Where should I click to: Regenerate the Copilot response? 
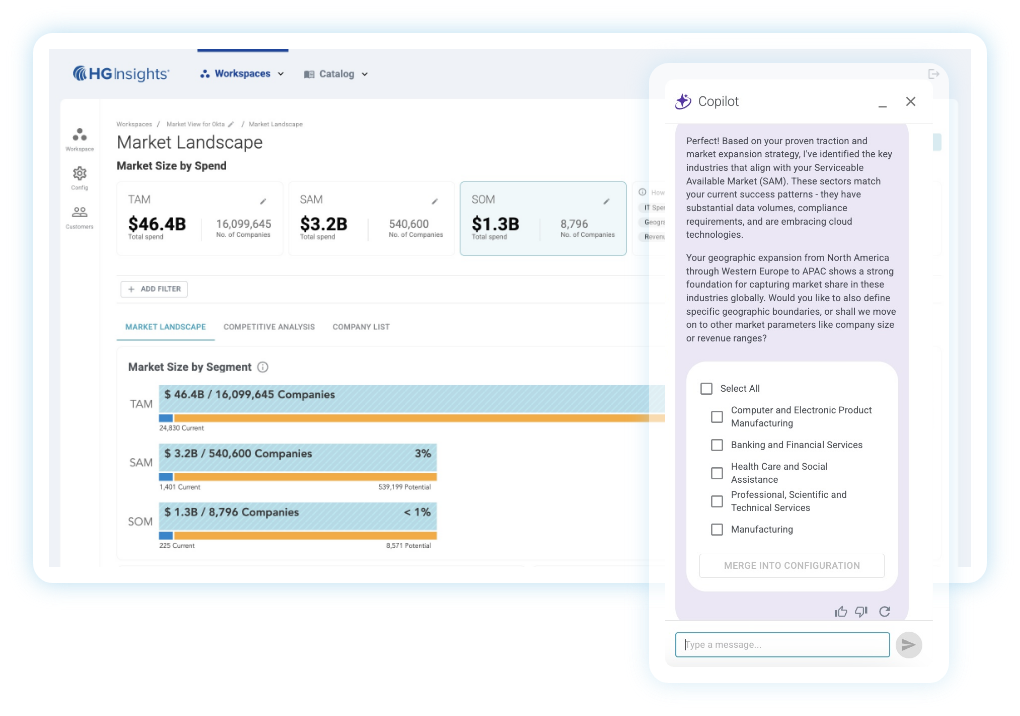click(x=884, y=611)
